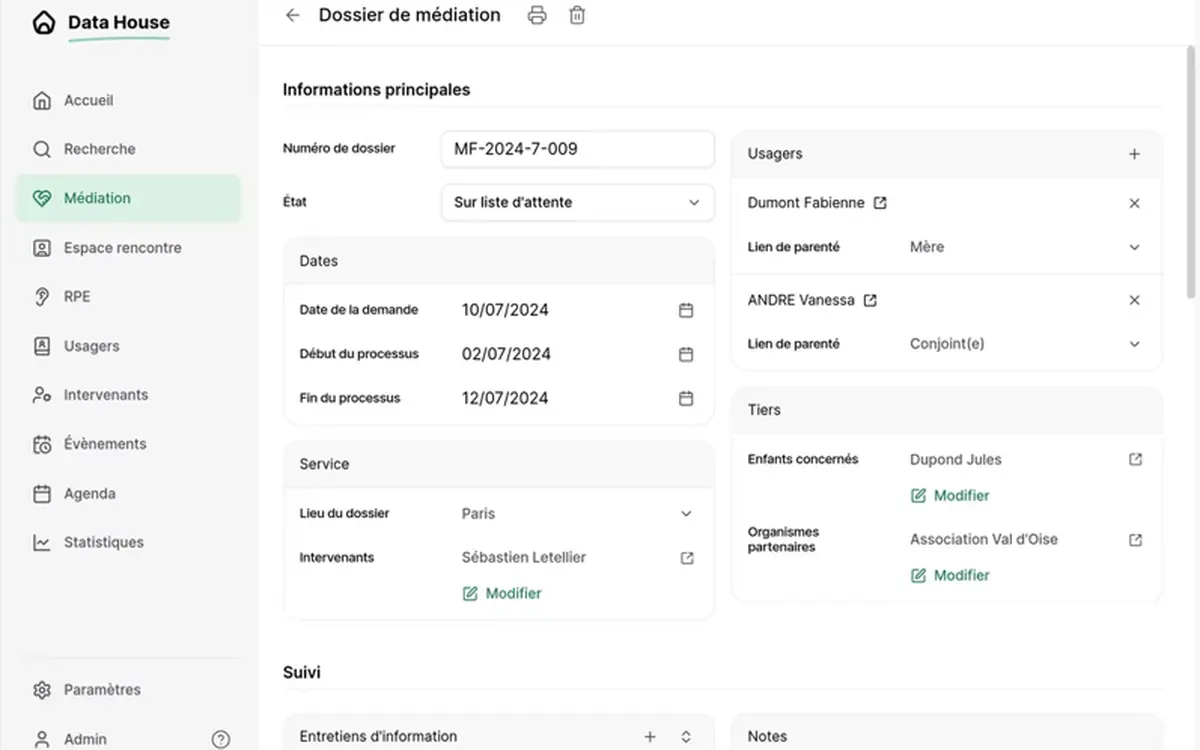
Task: Open RPE in the sidebar
Action: pos(128,297)
